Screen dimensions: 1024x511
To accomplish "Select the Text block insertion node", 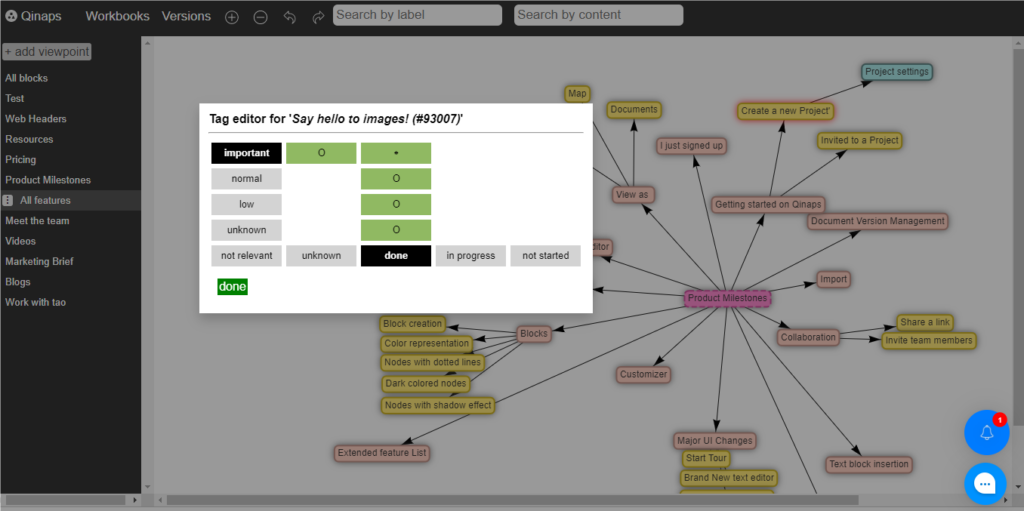I will (x=869, y=465).
